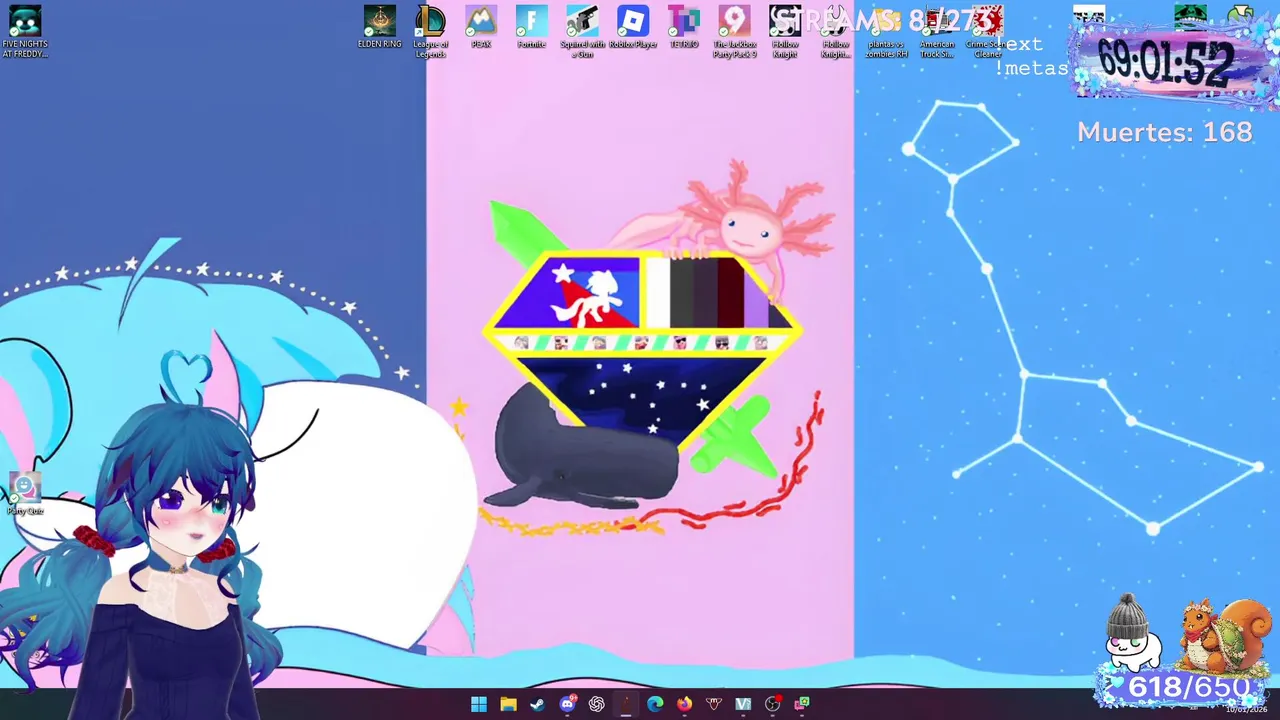This screenshot has width=1280, height=720.
Task: Click the taskbar date 10/01/2026
Action: click(1245, 710)
